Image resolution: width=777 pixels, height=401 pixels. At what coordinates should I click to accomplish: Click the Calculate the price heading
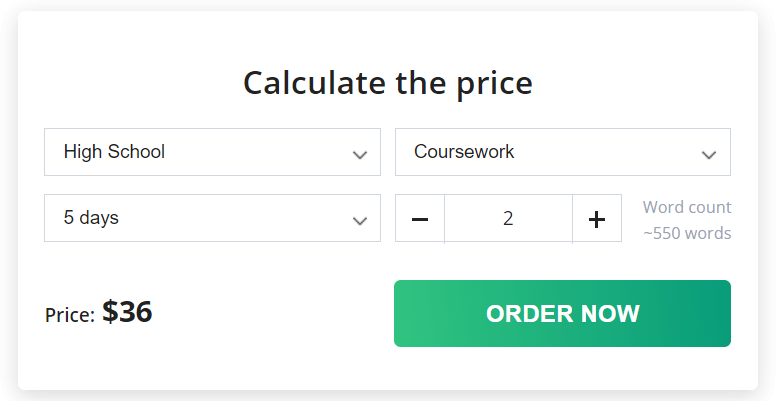pos(388,83)
